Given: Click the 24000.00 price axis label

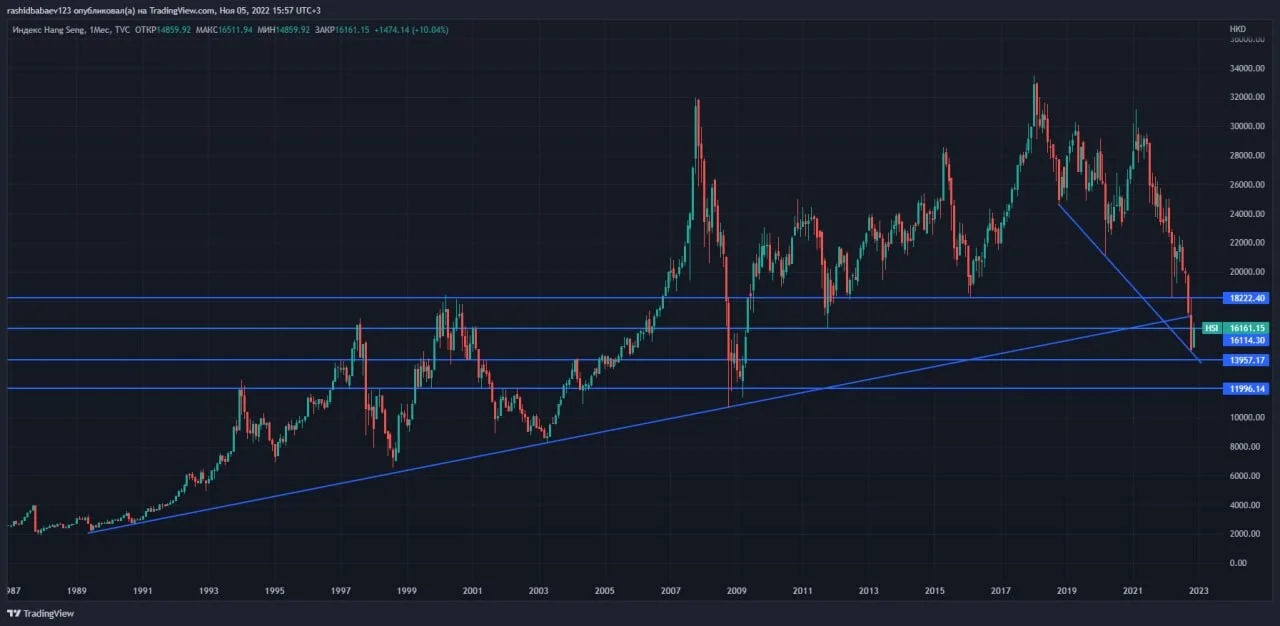Looking at the screenshot, I should [1247, 214].
